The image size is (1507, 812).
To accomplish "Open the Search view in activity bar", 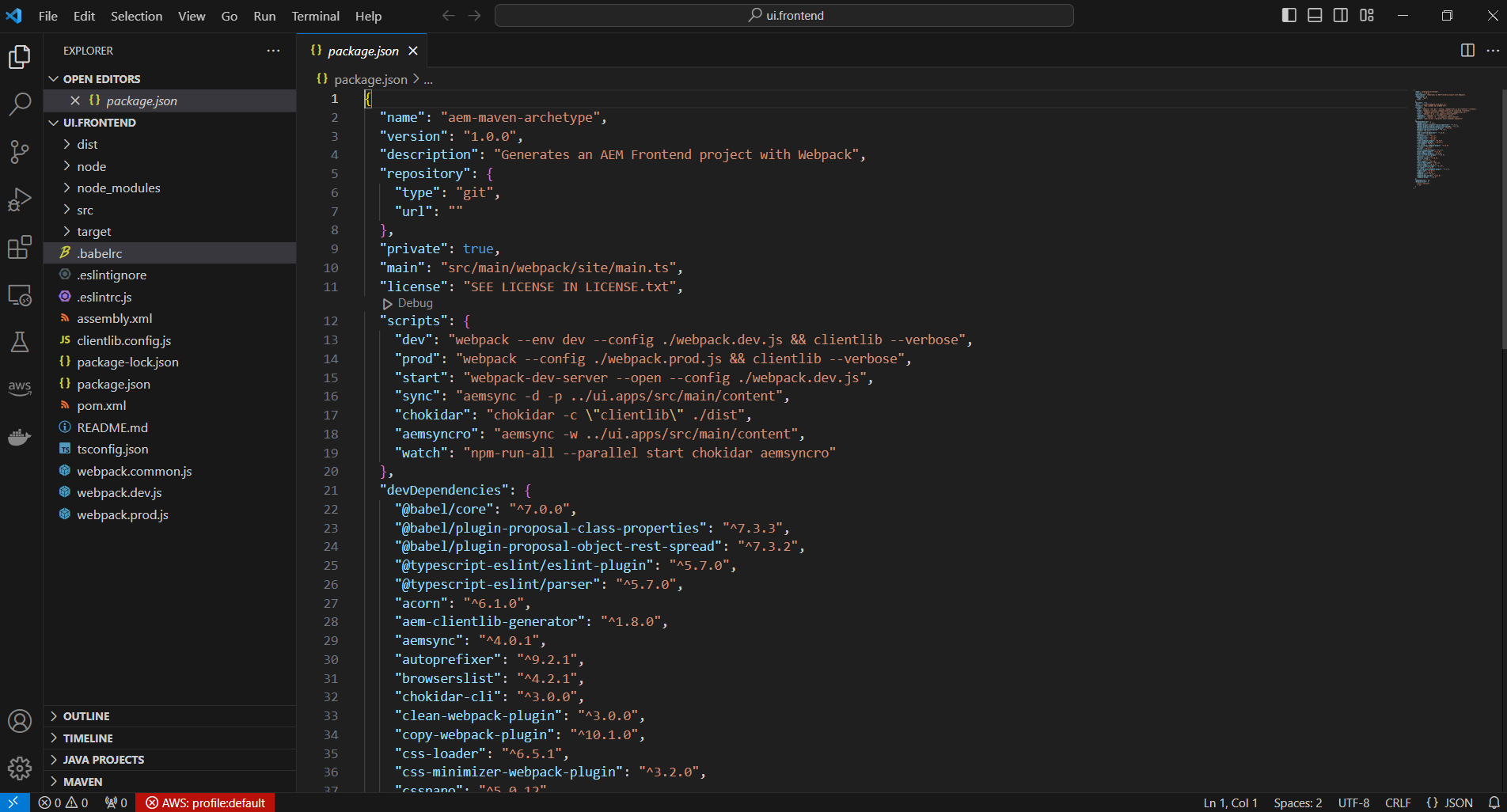I will pos(19,104).
